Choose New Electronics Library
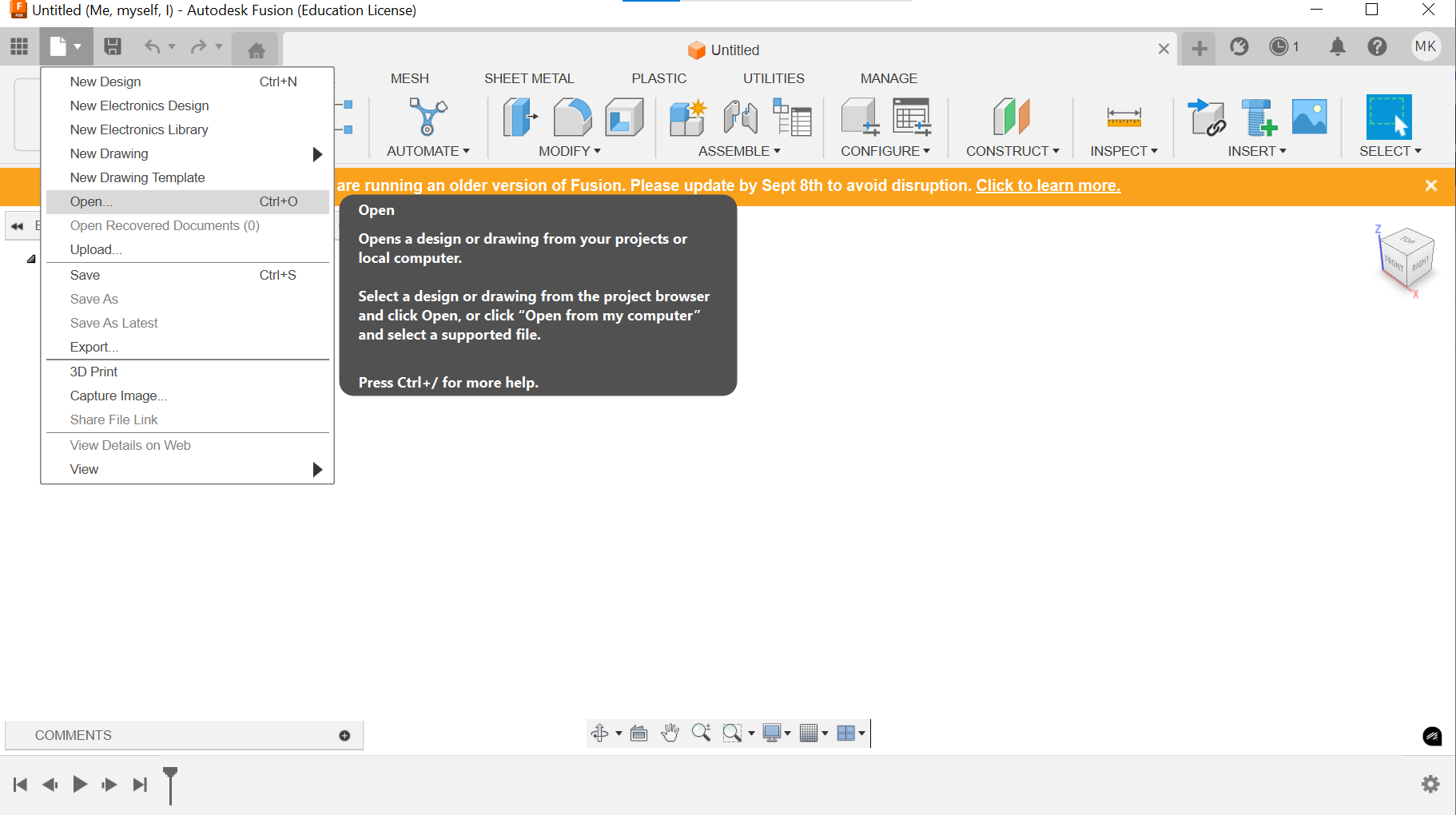Image resolution: width=1456 pixels, height=815 pixels. (188, 129)
